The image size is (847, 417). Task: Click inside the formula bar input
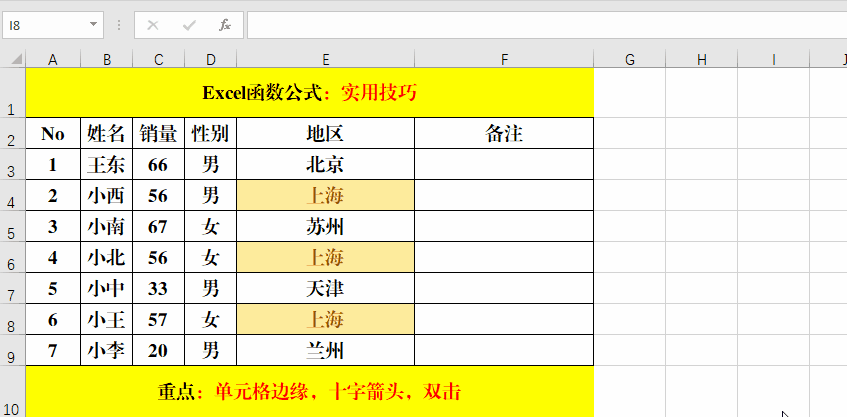[547, 25]
